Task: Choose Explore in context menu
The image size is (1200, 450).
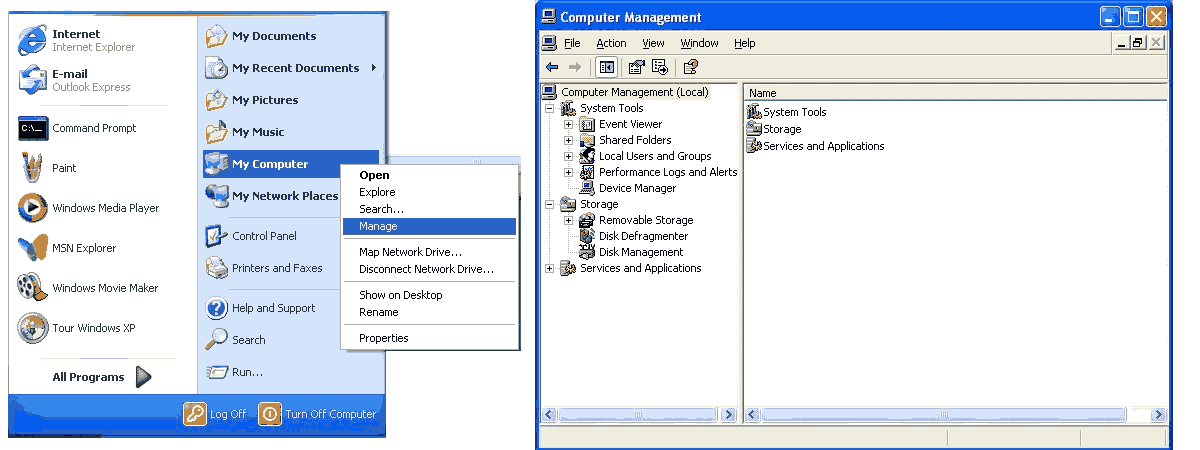Action: (x=430, y=192)
